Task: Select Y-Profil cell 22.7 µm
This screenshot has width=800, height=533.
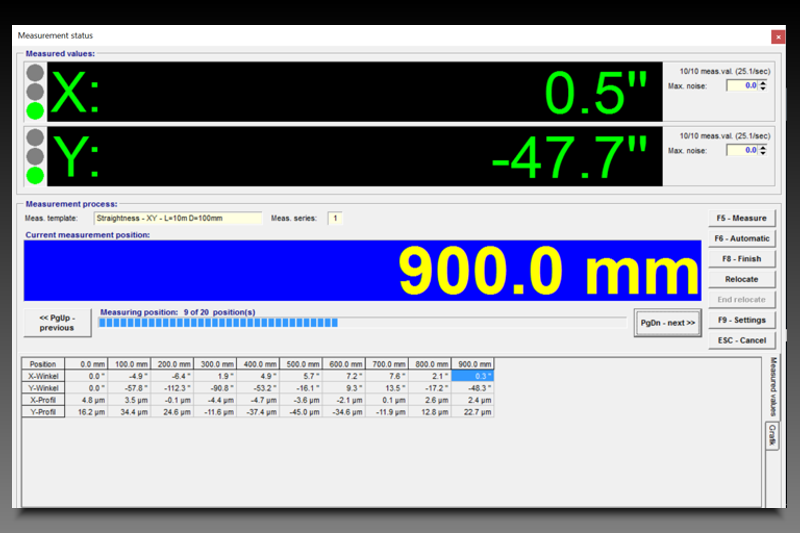Action: tap(472, 412)
